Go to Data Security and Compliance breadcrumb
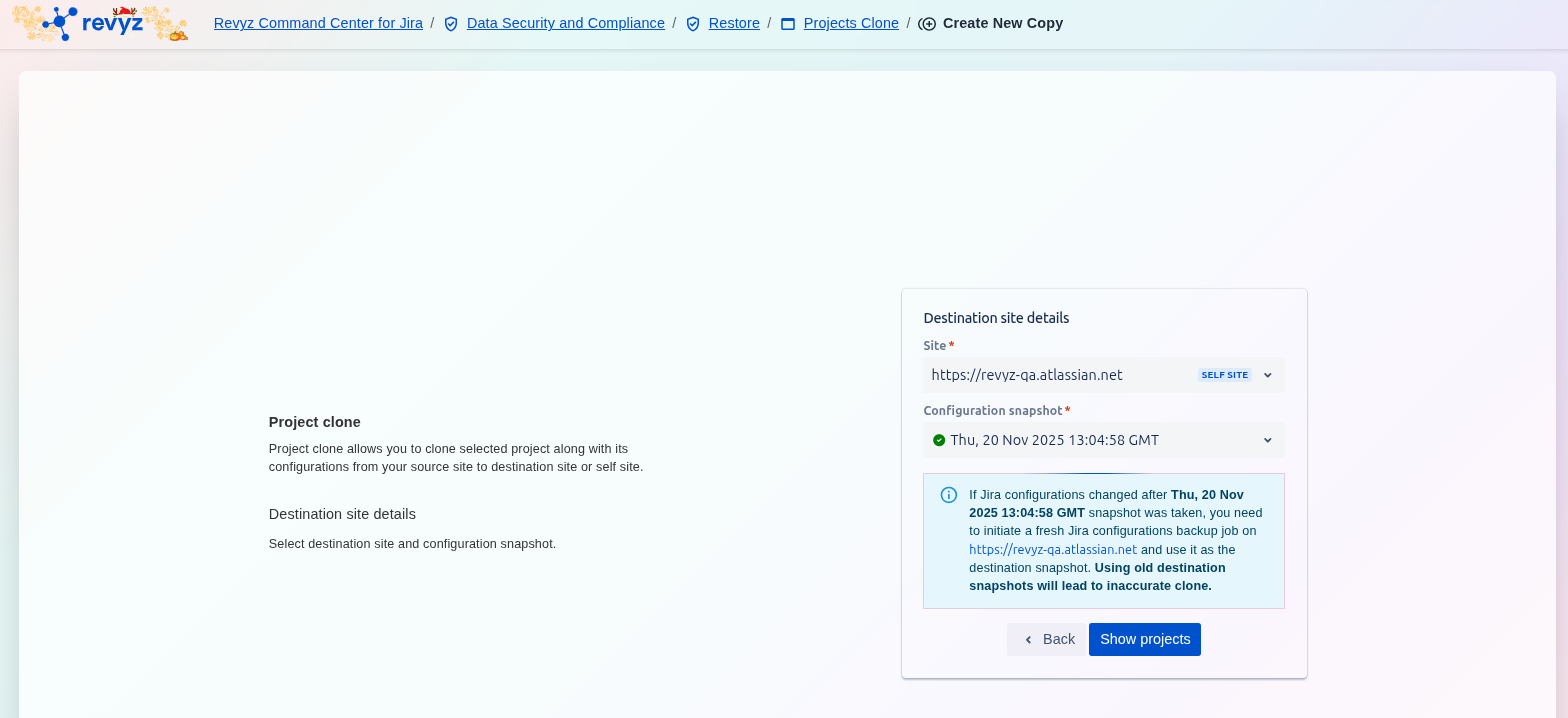Image resolution: width=1568 pixels, height=718 pixels. (x=565, y=23)
